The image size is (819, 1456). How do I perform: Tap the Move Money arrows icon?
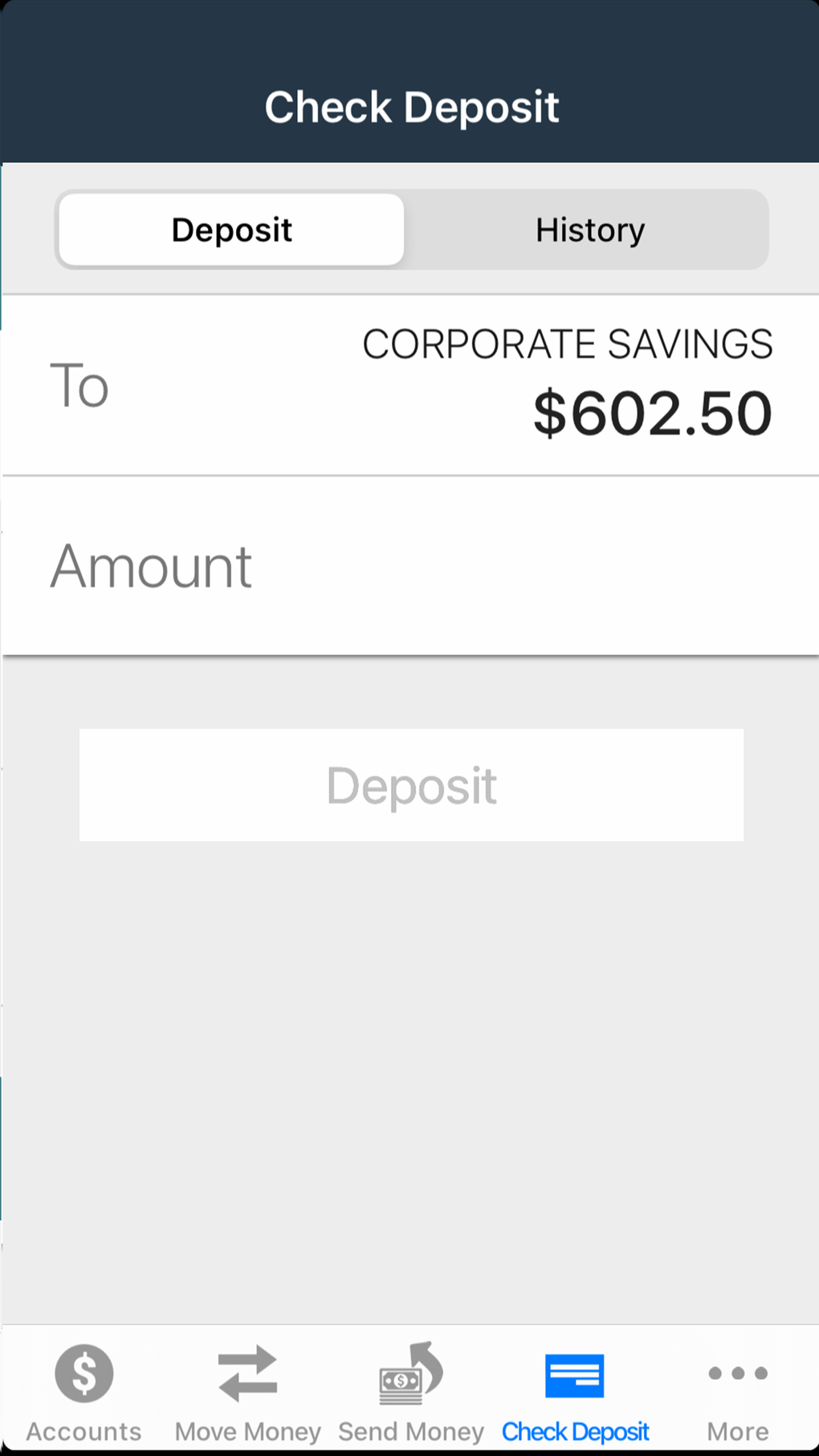tap(247, 1373)
